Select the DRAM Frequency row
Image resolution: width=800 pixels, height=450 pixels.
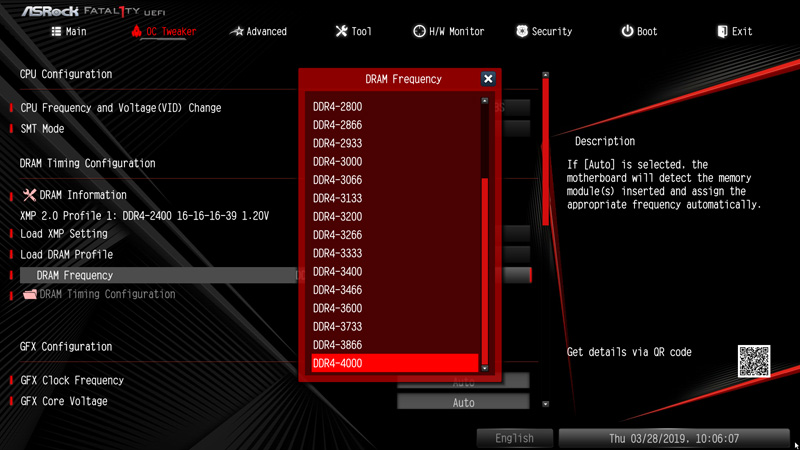[158, 276]
